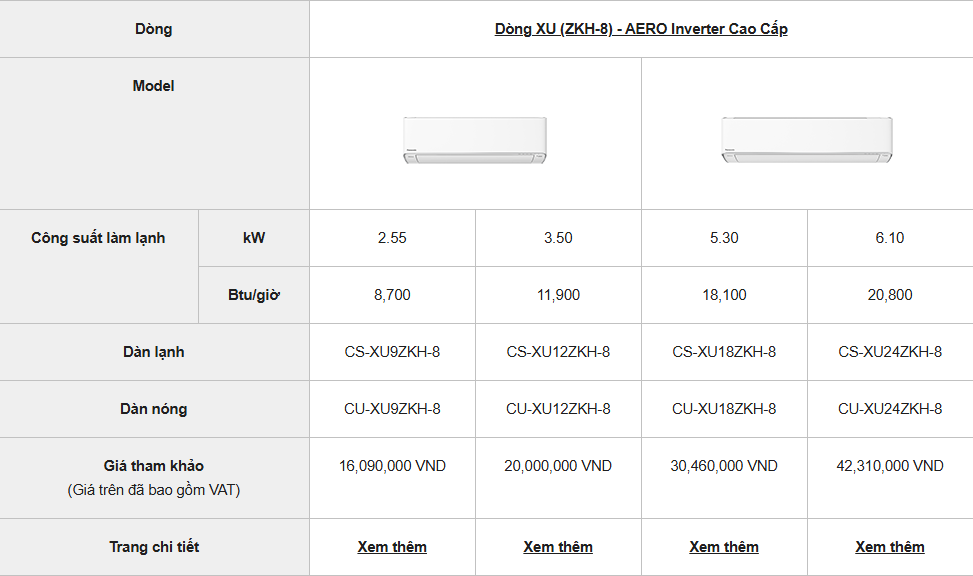The image size is (973, 576).
Task: Select the CU-XU18ZKH-8 outdoor unit cell
Action: tap(724, 409)
